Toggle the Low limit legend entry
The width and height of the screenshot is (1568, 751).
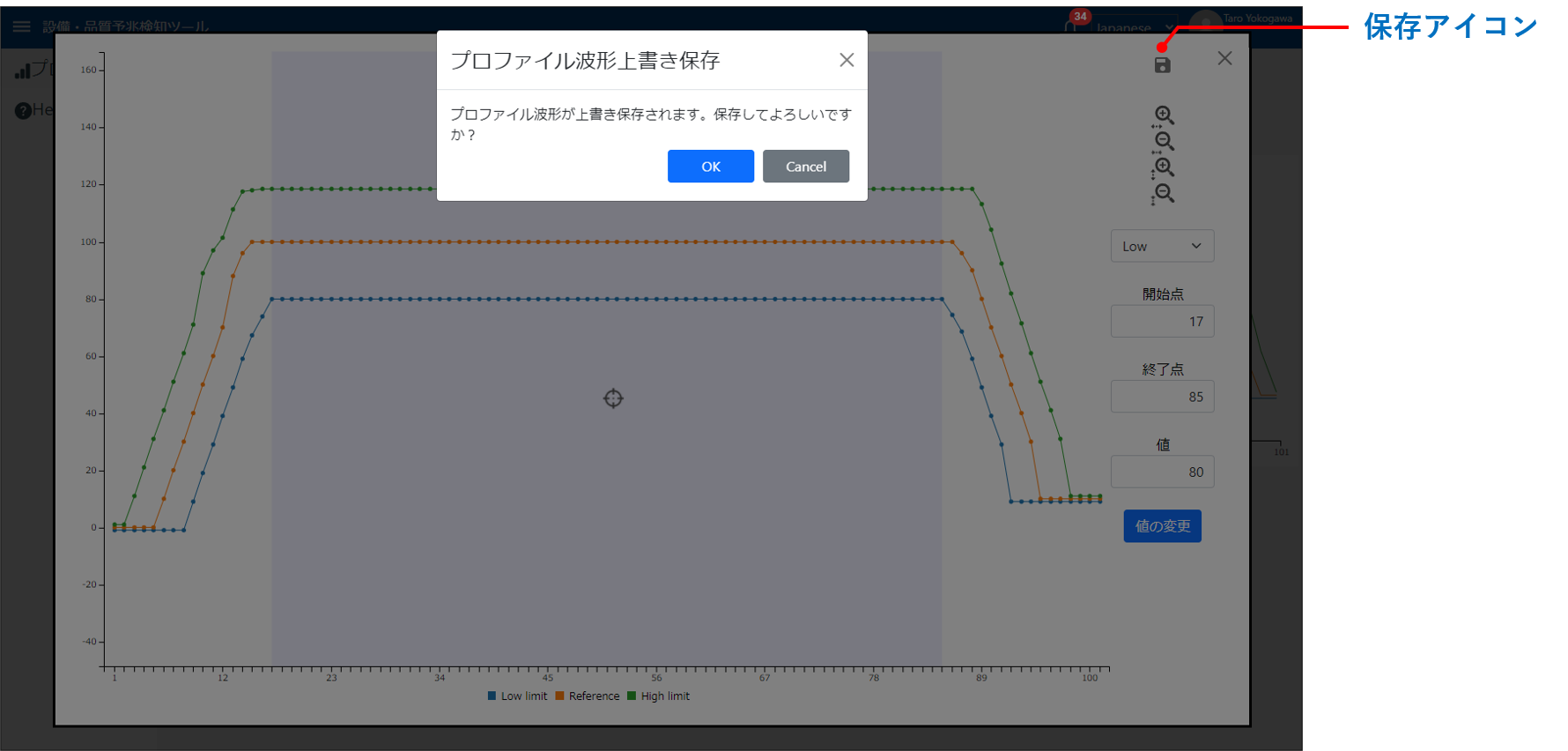[518, 696]
